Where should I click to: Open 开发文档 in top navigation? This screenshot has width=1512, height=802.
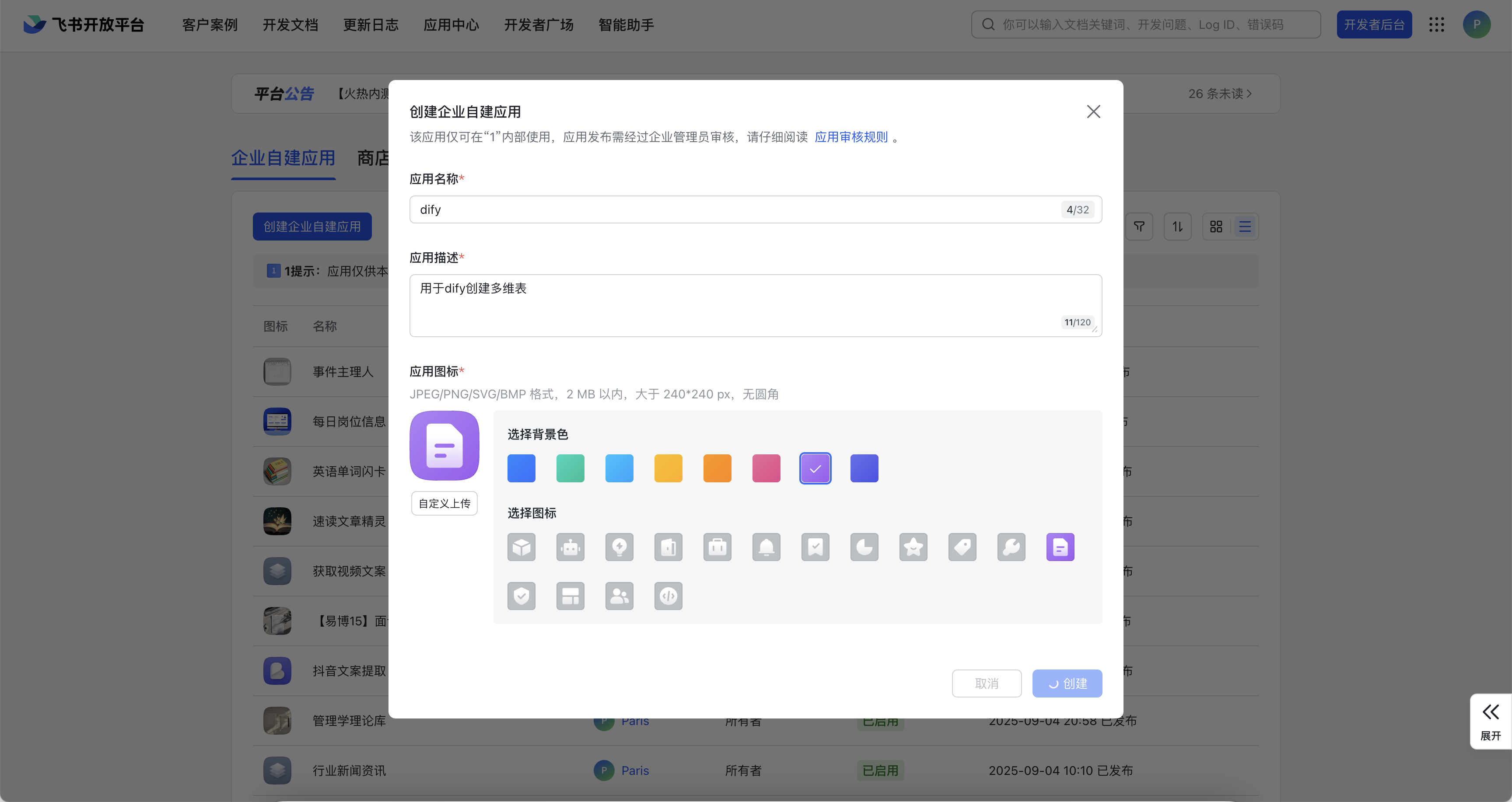click(x=290, y=24)
